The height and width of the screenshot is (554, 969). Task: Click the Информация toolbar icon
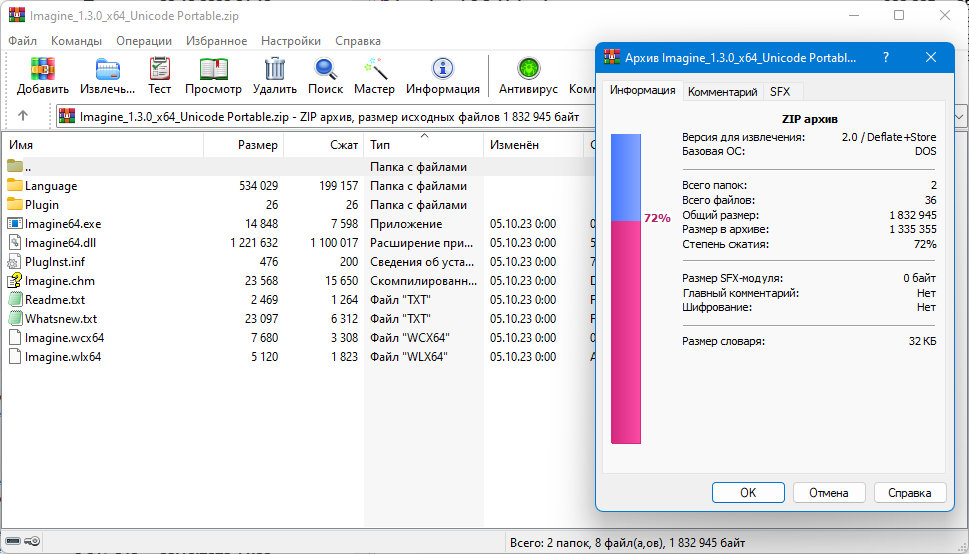point(442,69)
